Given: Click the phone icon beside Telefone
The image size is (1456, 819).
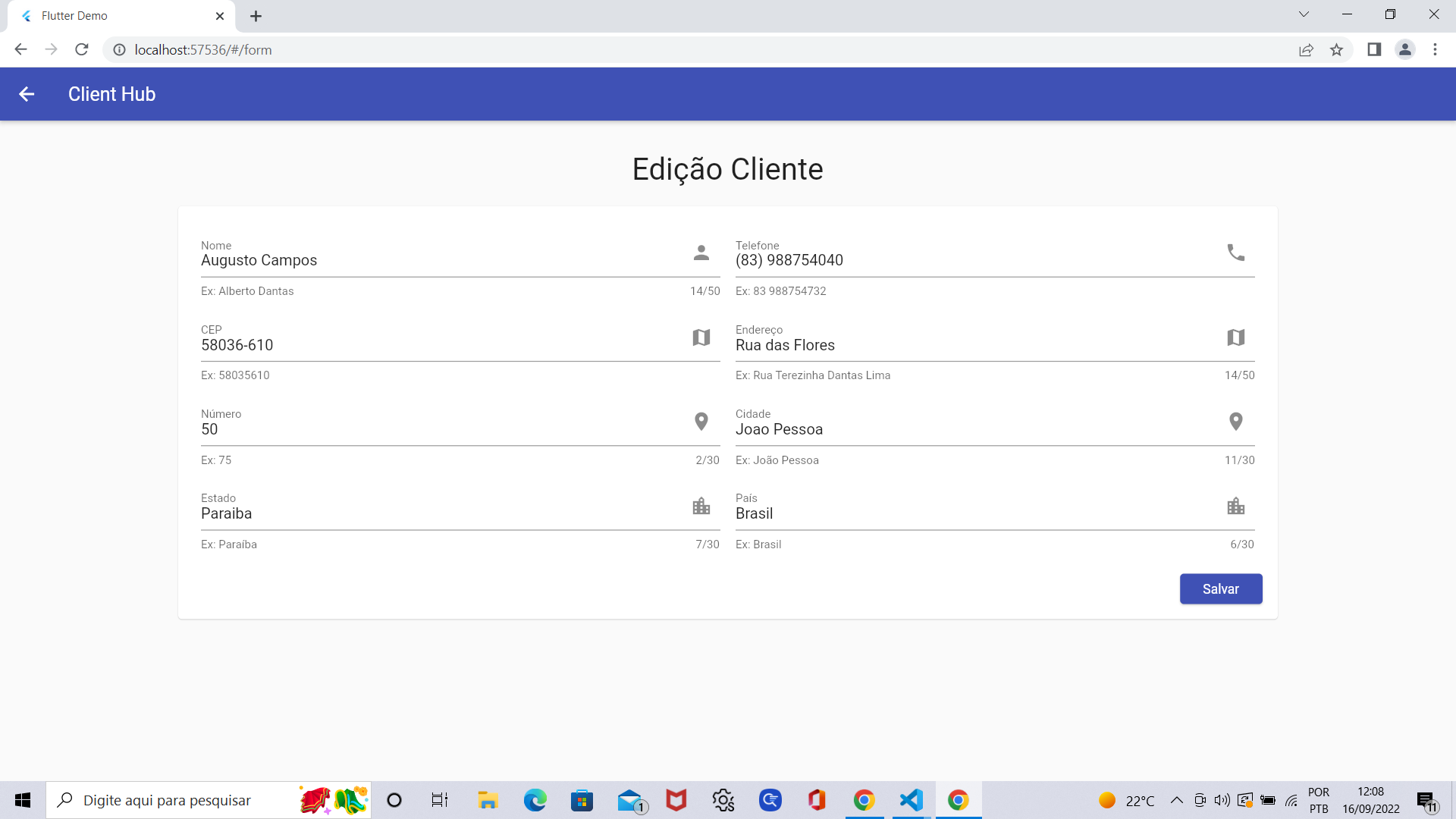Looking at the screenshot, I should point(1236,253).
